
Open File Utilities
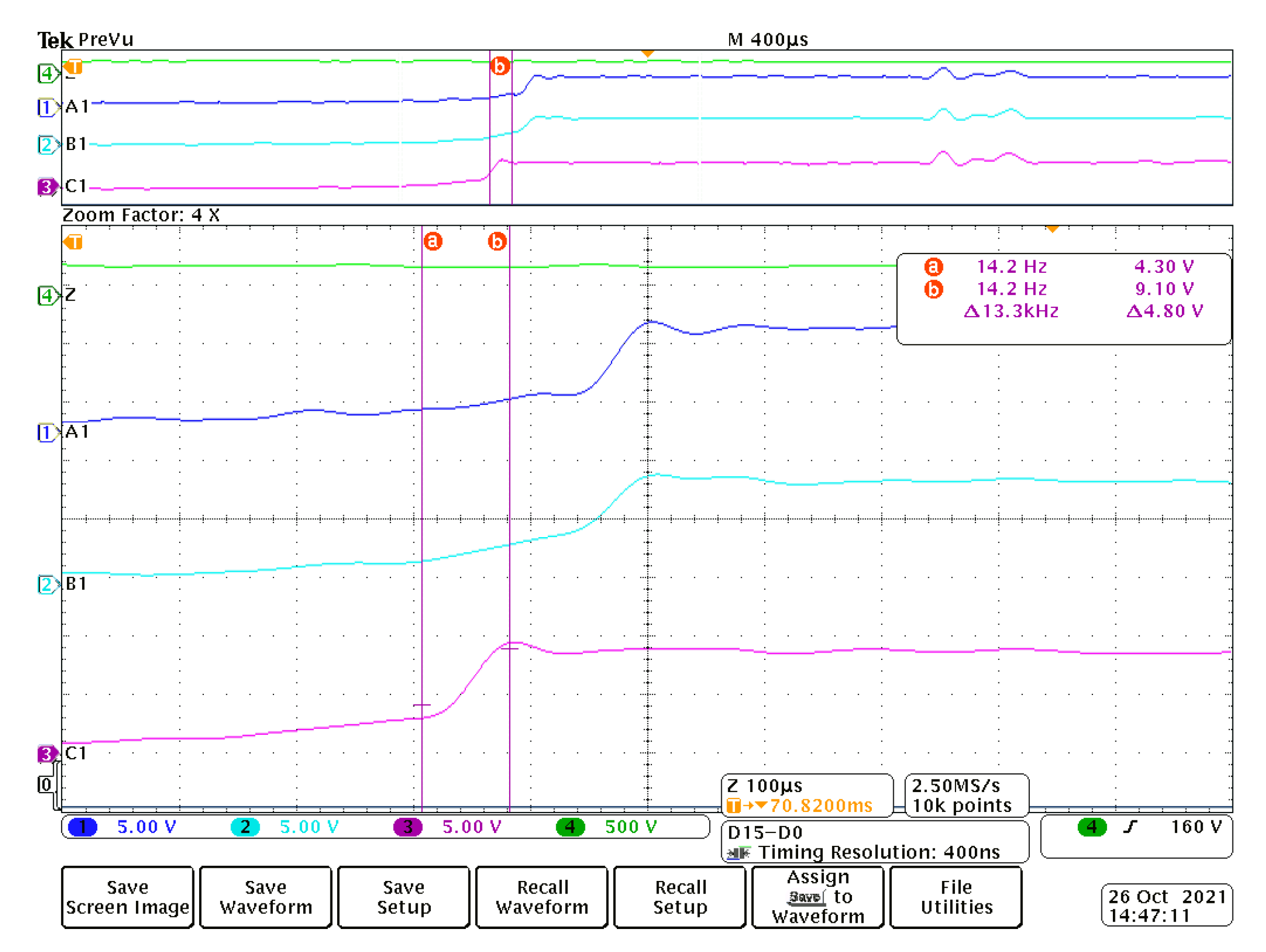(956, 897)
